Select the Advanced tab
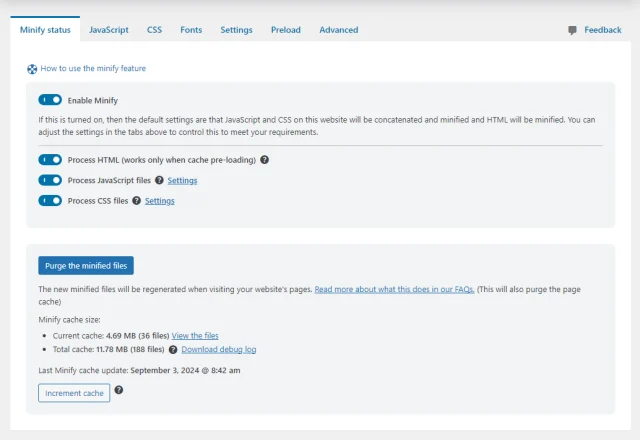This screenshot has height=440, width=640. [x=338, y=30]
